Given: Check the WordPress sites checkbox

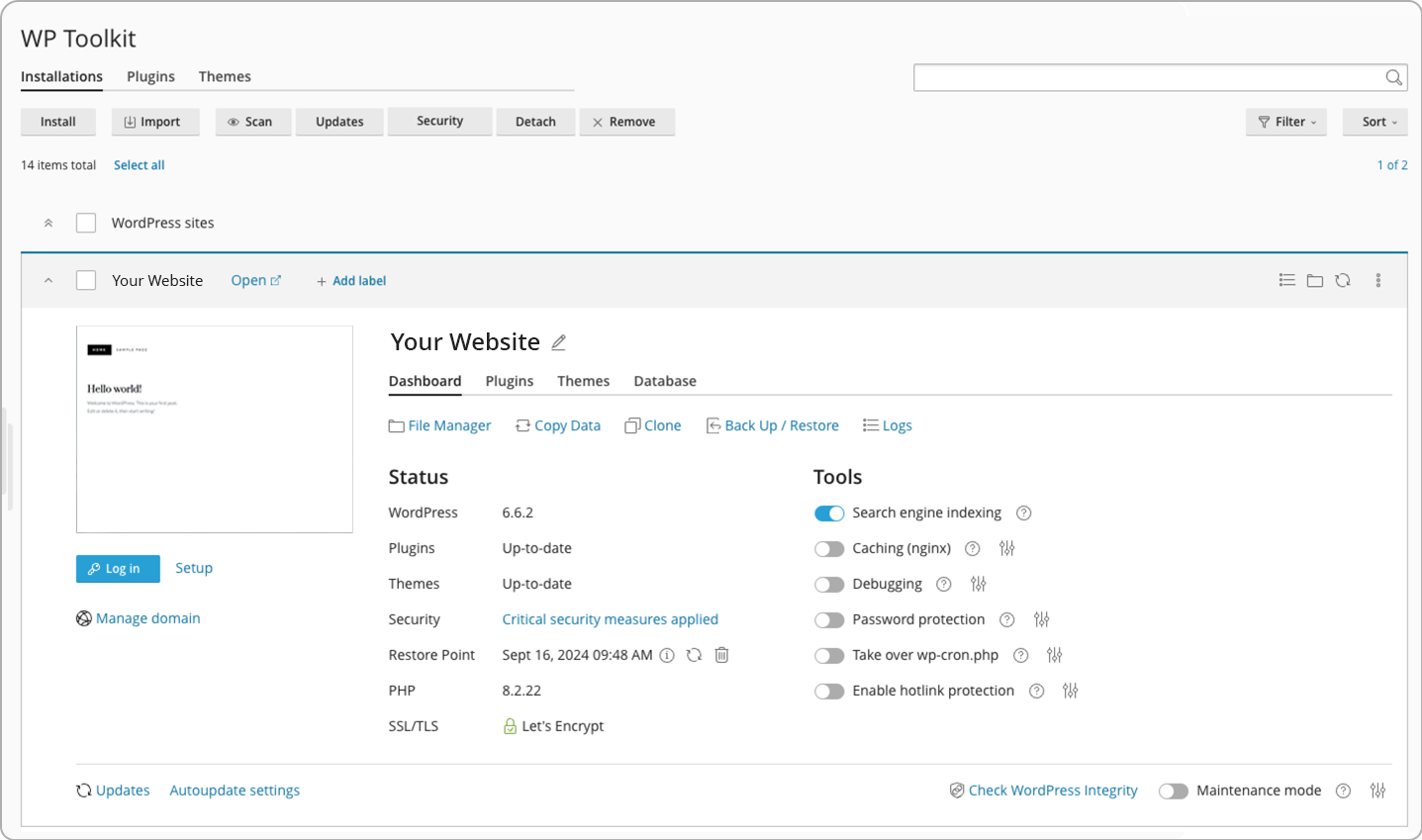Looking at the screenshot, I should (x=86, y=223).
